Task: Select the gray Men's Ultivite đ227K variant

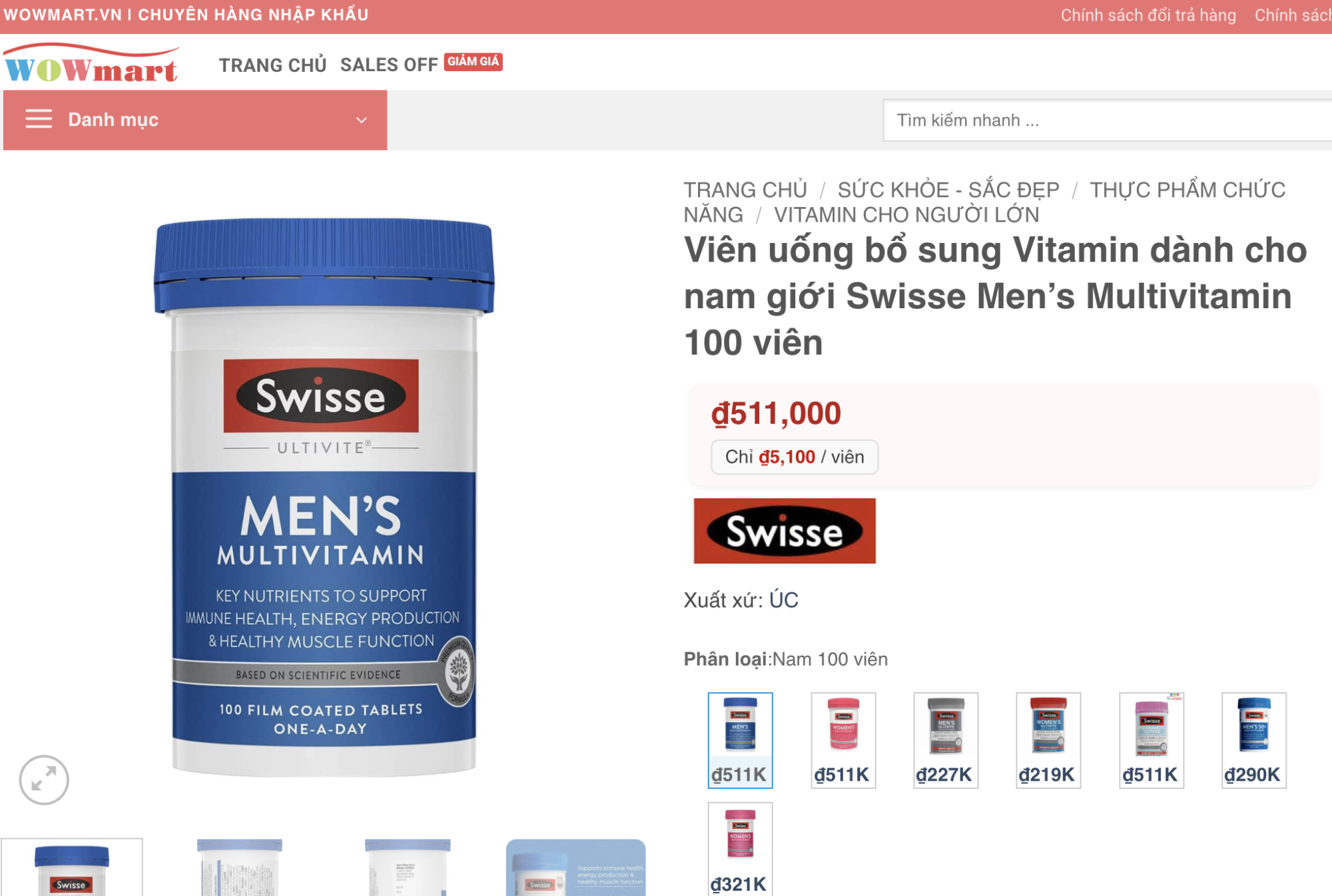Action: [x=946, y=740]
